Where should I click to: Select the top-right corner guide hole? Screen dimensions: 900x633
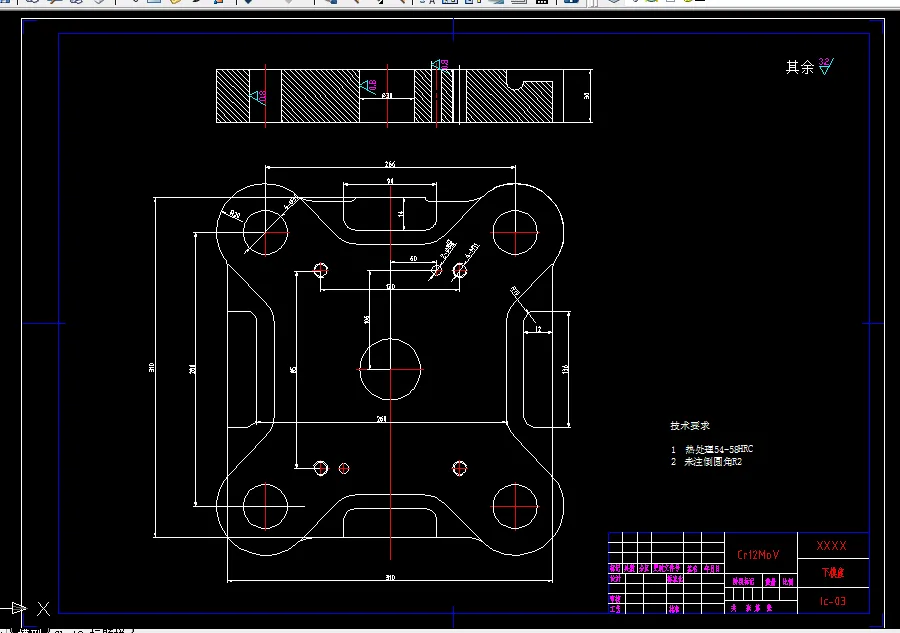[515, 232]
